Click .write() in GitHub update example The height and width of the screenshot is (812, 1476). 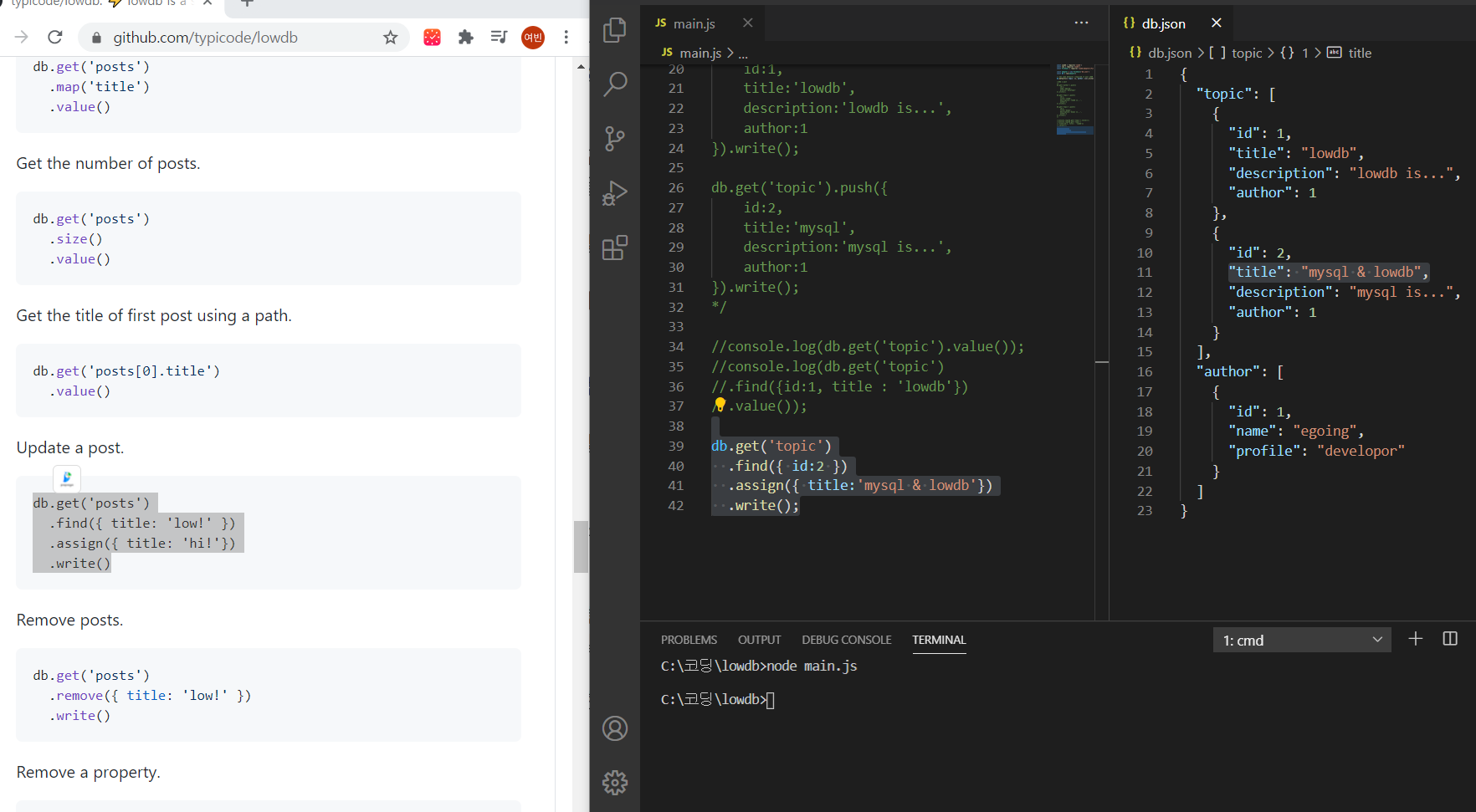79,563
